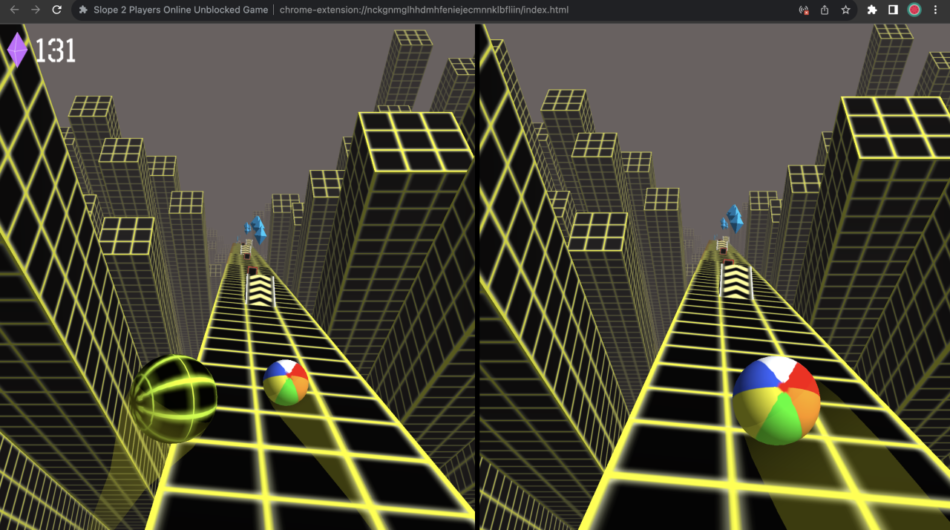
Task: Click the blue gem on the right track
Action: [x=735, y=218]
